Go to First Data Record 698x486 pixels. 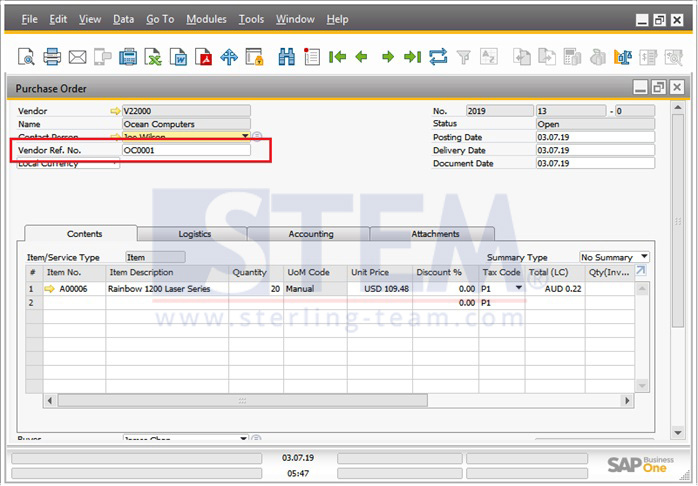(337, 57)
